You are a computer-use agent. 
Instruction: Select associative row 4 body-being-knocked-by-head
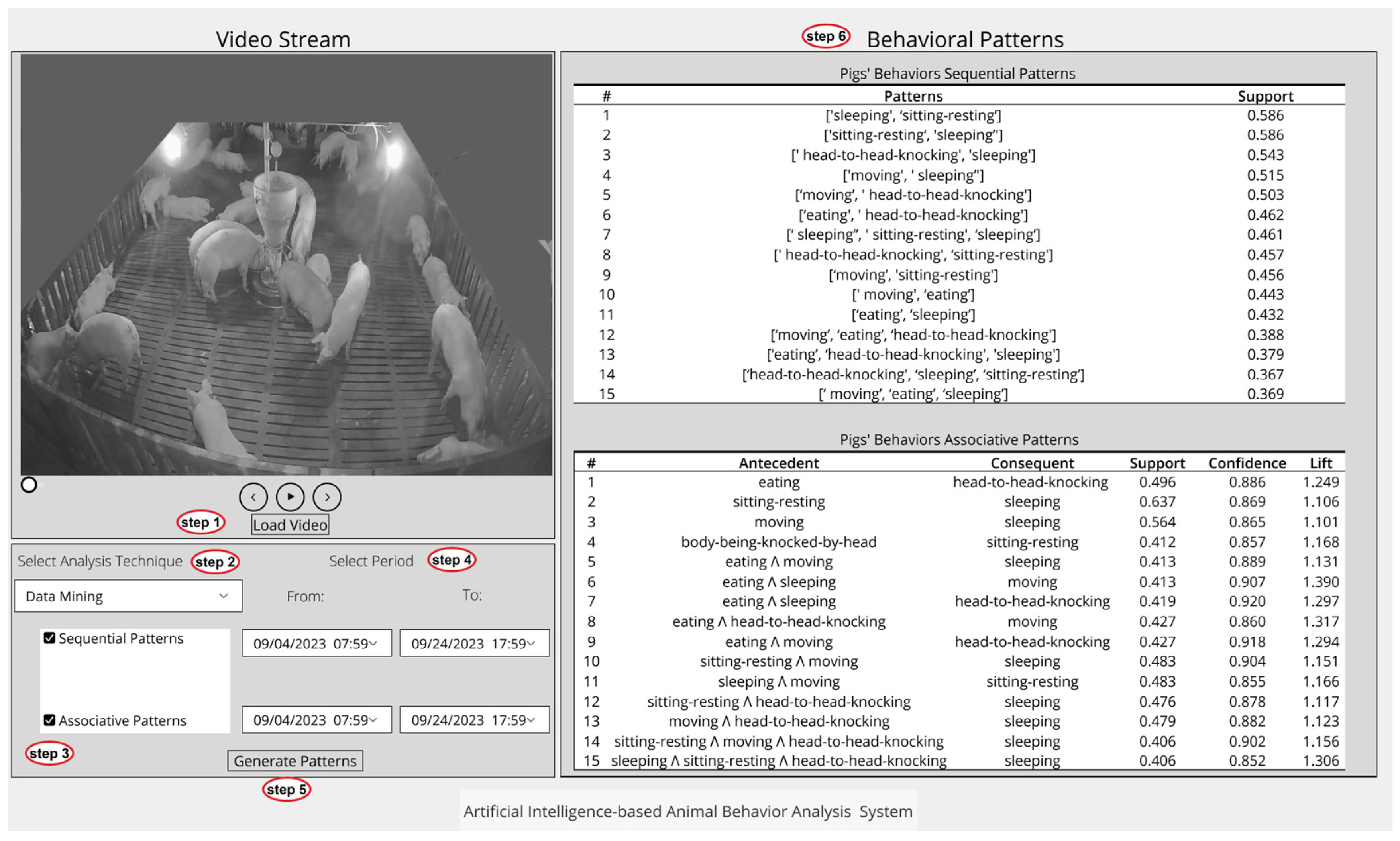tap(778, 542)
